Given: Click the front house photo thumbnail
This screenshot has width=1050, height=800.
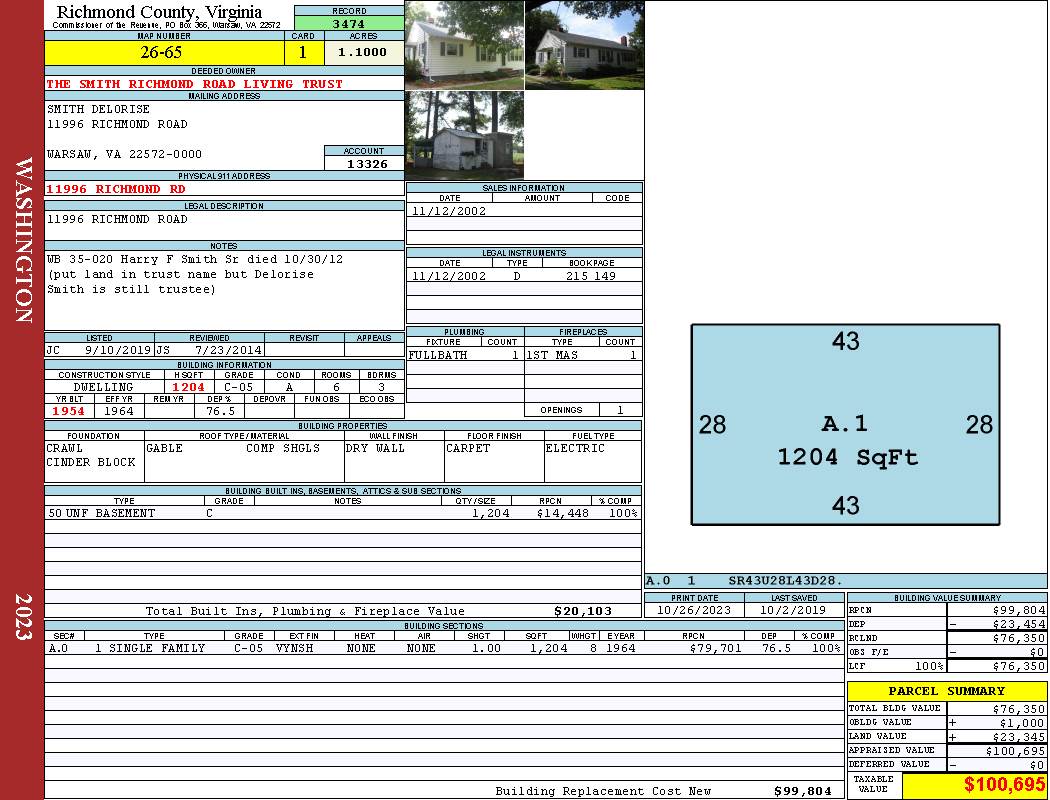Looking at the screenshot, I should 465,45.
